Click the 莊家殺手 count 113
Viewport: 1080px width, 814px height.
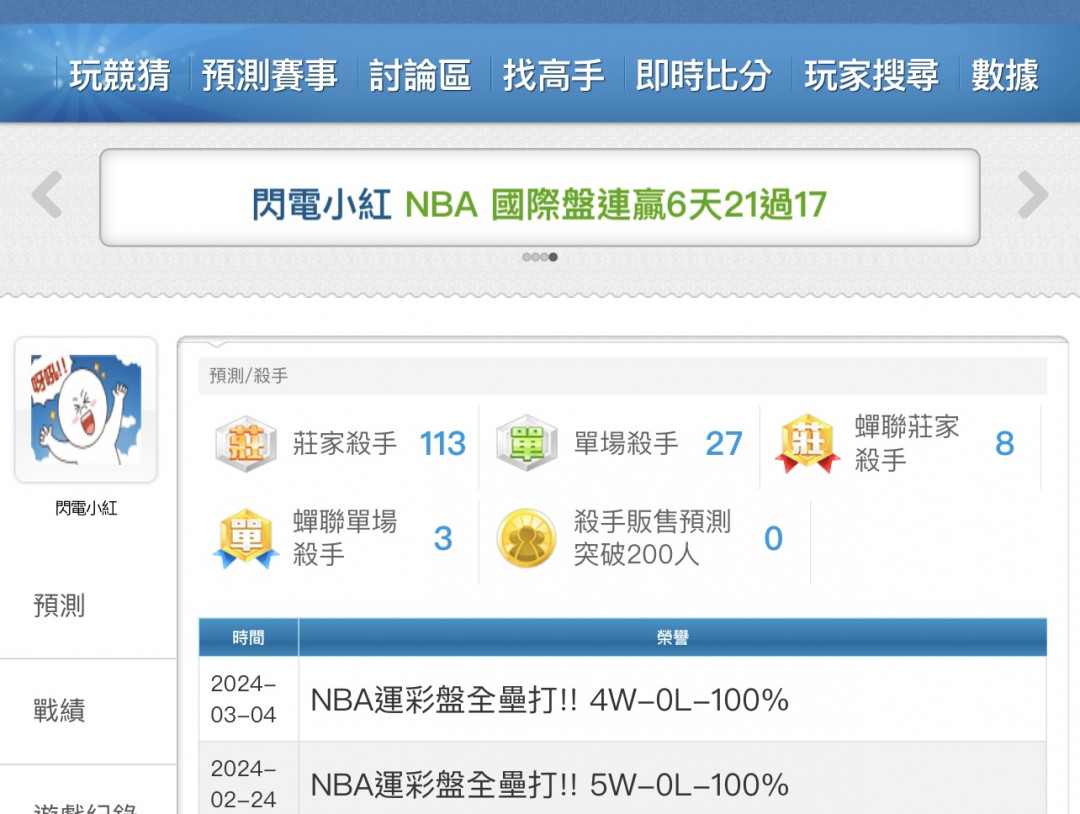pos(443,443)
